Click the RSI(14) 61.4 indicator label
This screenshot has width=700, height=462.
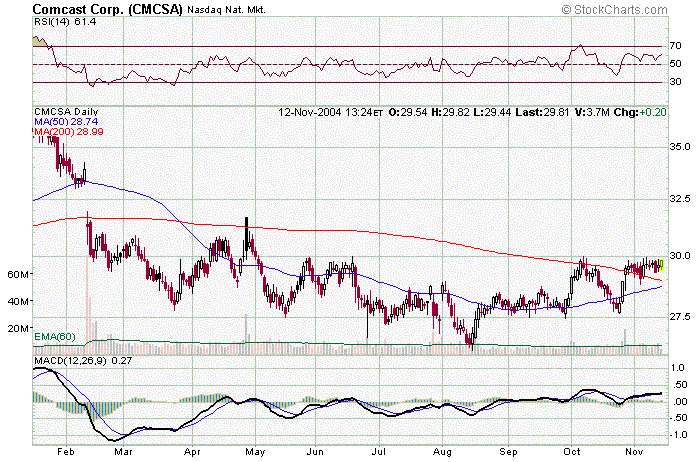coord(65,21)
